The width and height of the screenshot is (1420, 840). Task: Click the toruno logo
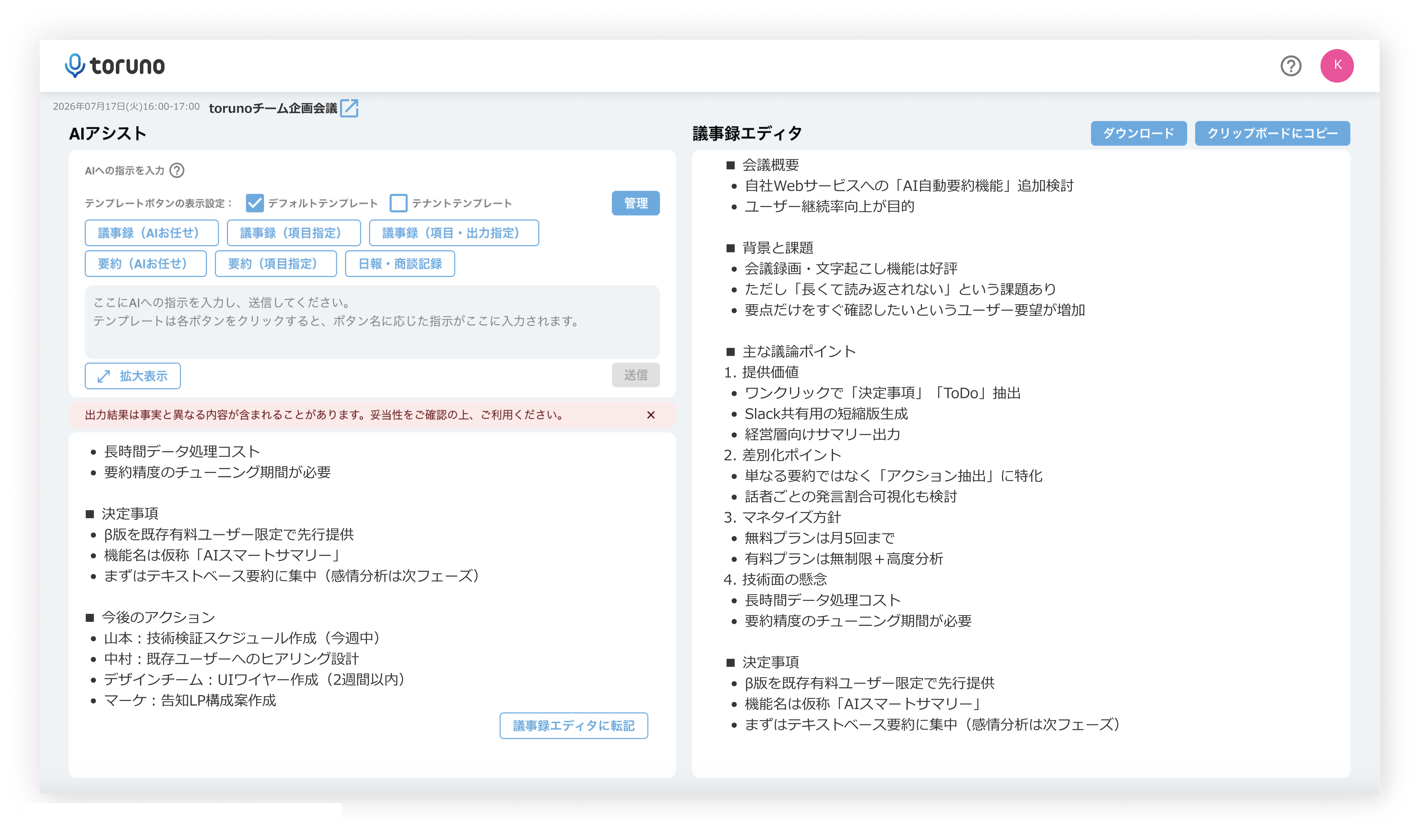click(x=115, y=66)
